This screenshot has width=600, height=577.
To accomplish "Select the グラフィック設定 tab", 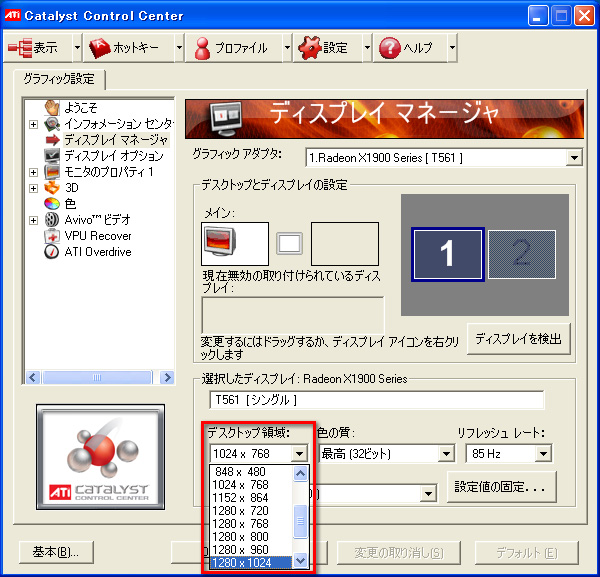I will (59, 79).
